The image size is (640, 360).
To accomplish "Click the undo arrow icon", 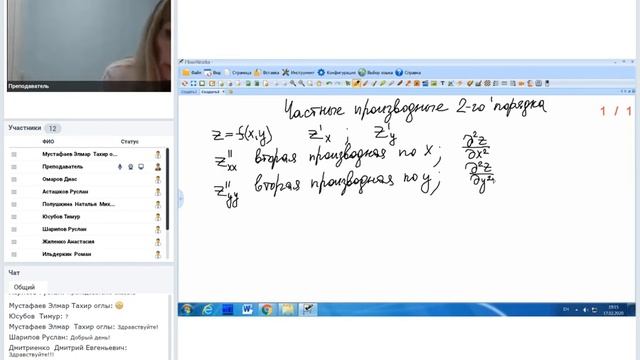I will click(329, 83).
